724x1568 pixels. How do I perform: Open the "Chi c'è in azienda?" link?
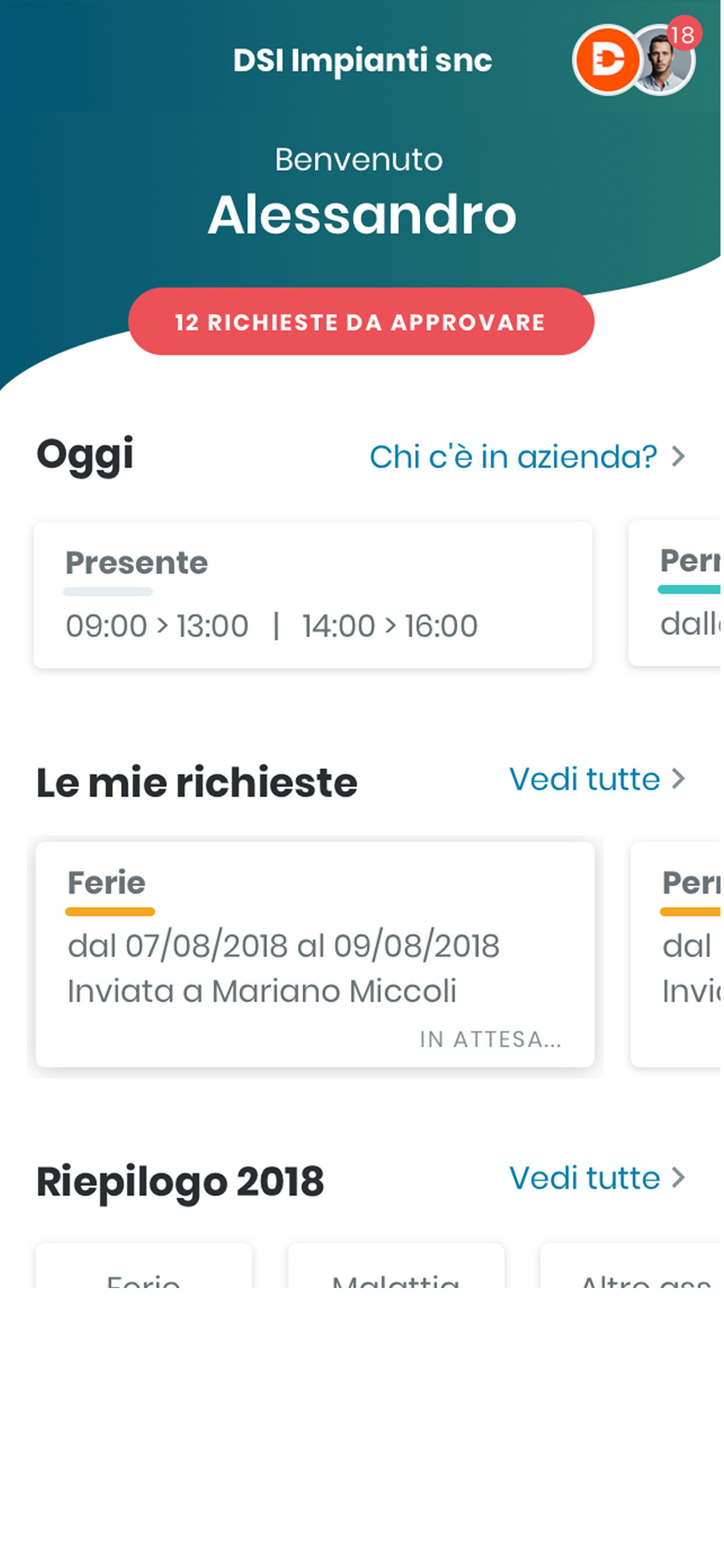[513, 457]
